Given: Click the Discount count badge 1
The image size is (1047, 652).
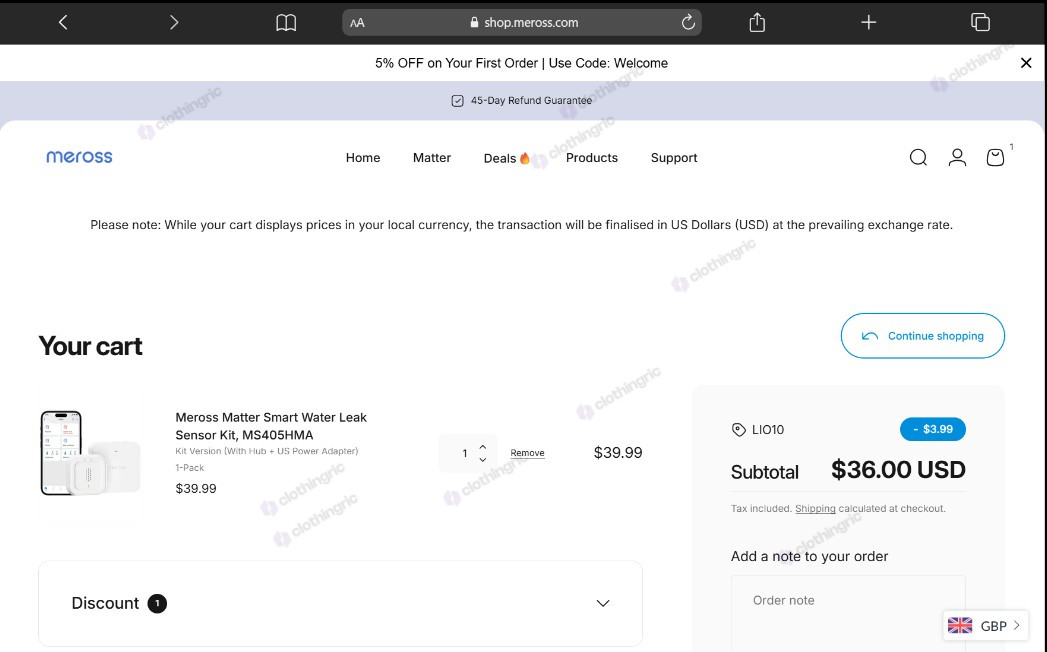Looking at the screenshot, I should [157, 603].
